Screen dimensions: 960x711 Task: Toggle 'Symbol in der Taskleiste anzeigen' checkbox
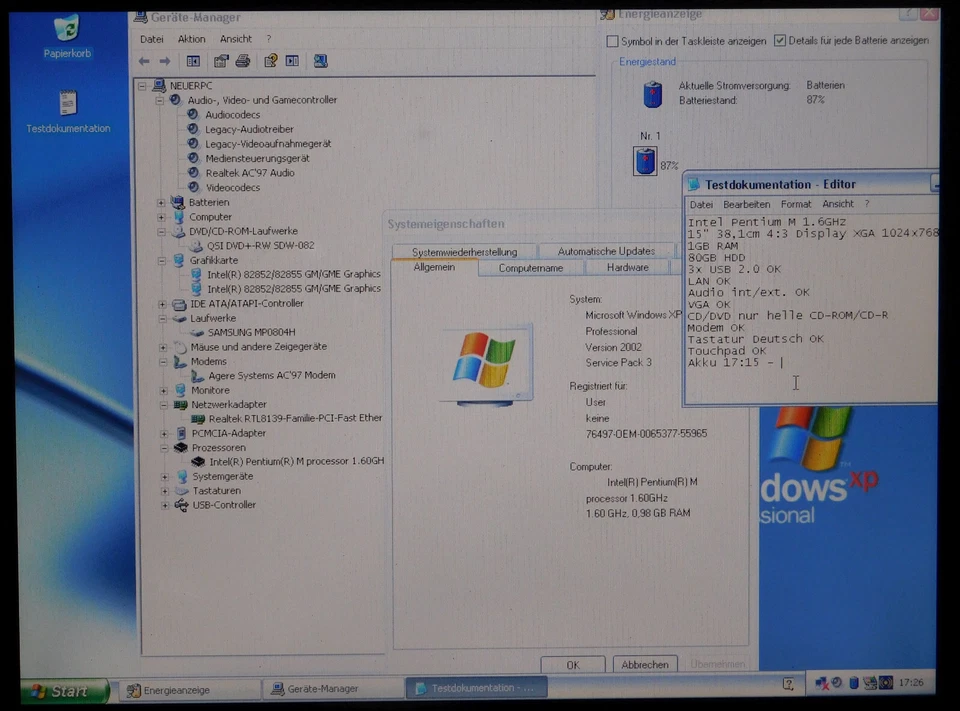point(612,41)
